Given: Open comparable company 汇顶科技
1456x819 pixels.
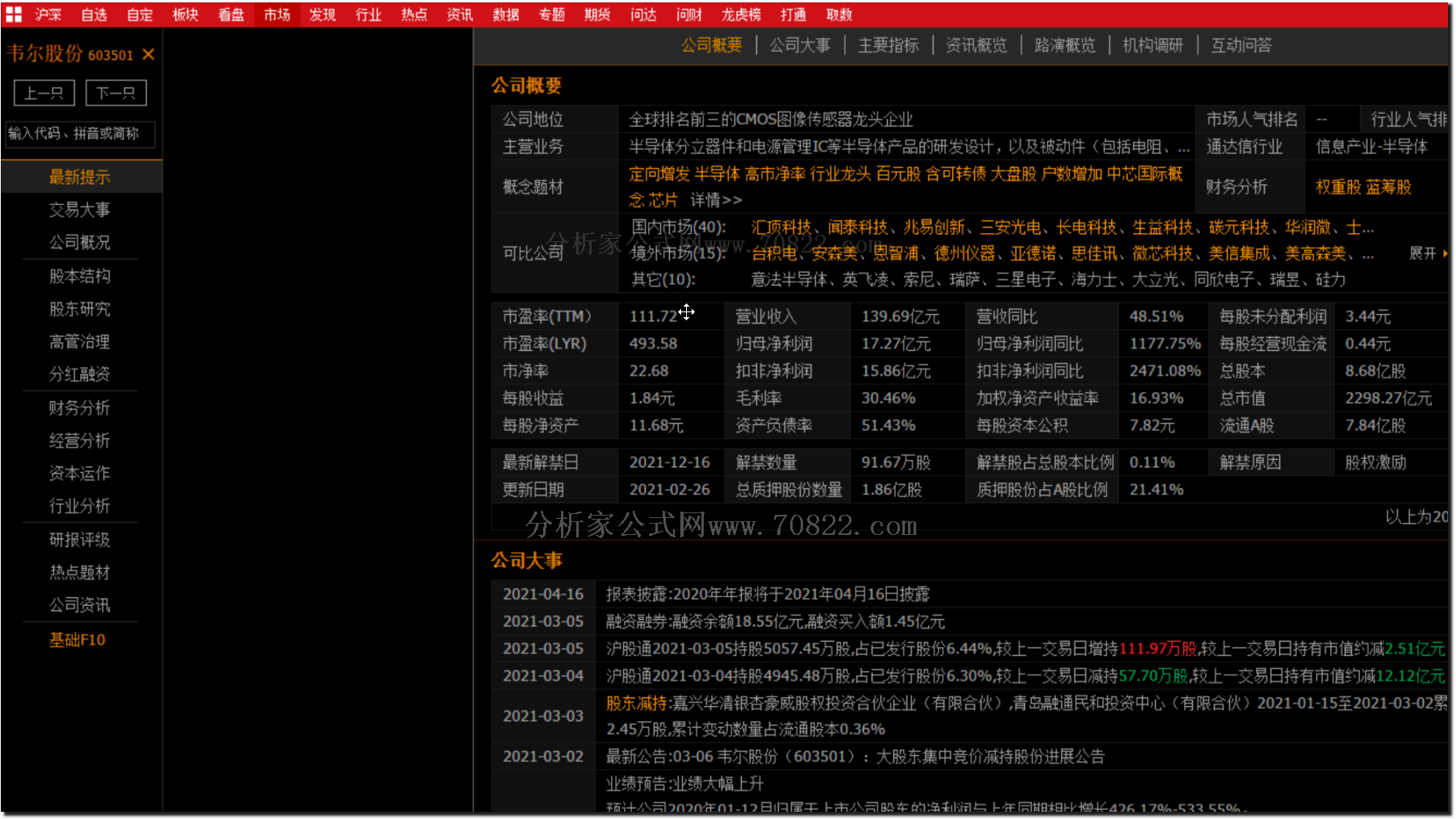Looking at the screenshot, I should (781, 228).
